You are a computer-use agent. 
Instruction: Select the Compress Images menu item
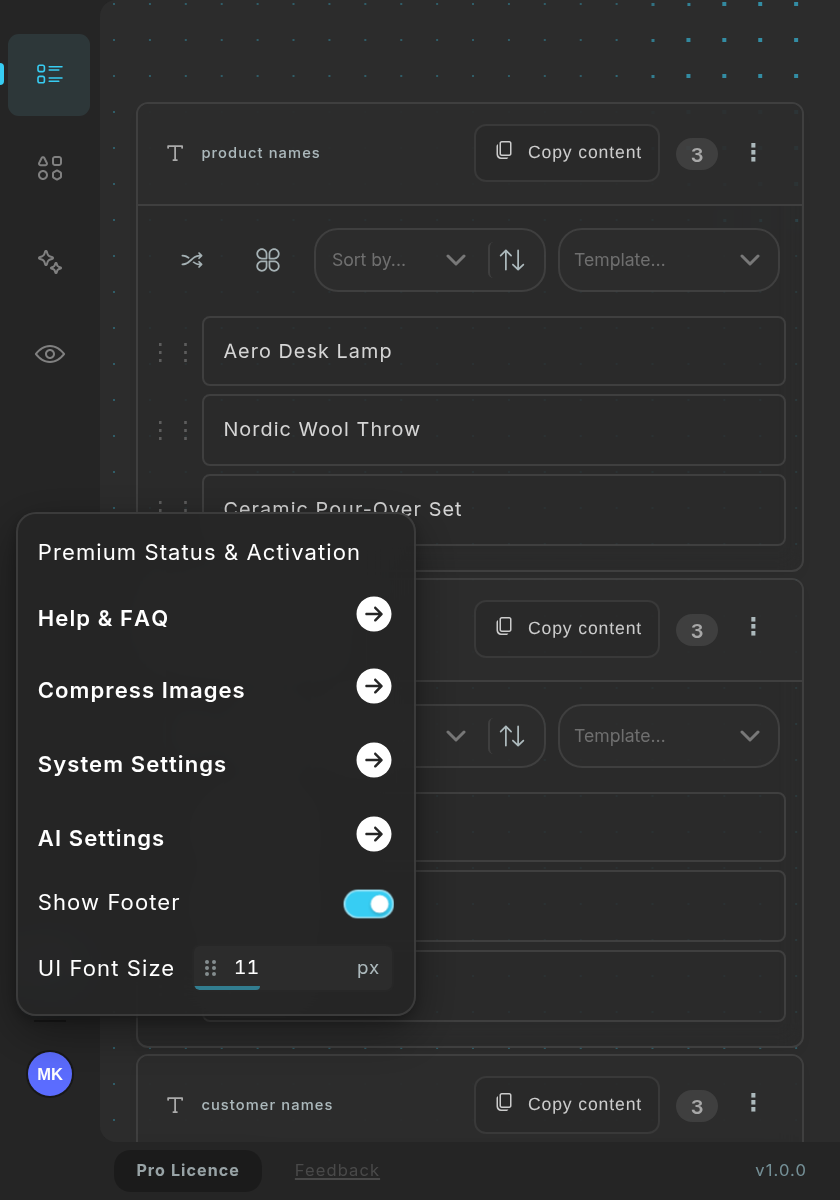pos(141,690)
